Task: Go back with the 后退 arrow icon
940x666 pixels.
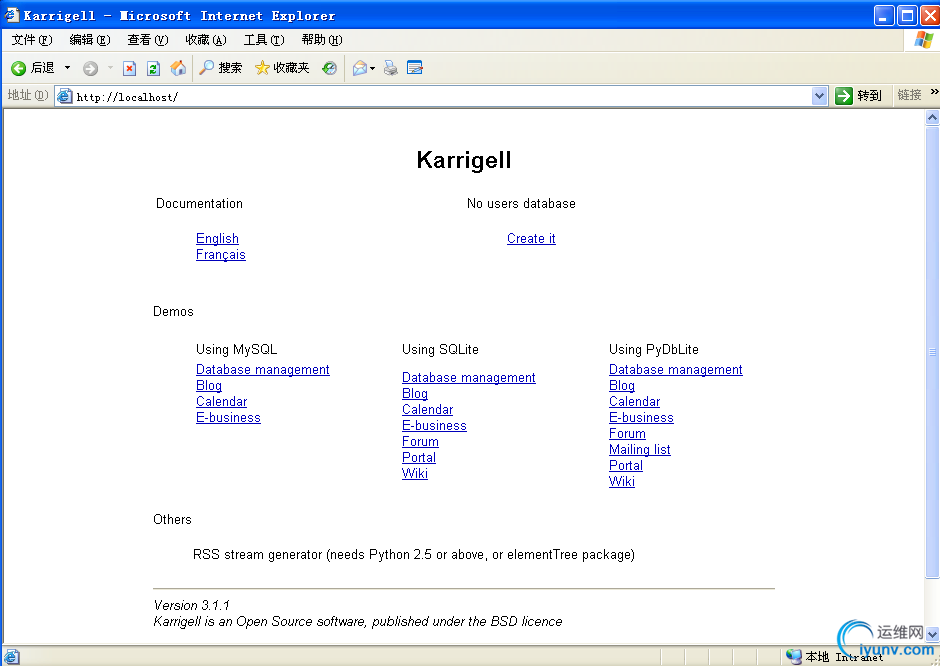Action: tap(19, 68)
